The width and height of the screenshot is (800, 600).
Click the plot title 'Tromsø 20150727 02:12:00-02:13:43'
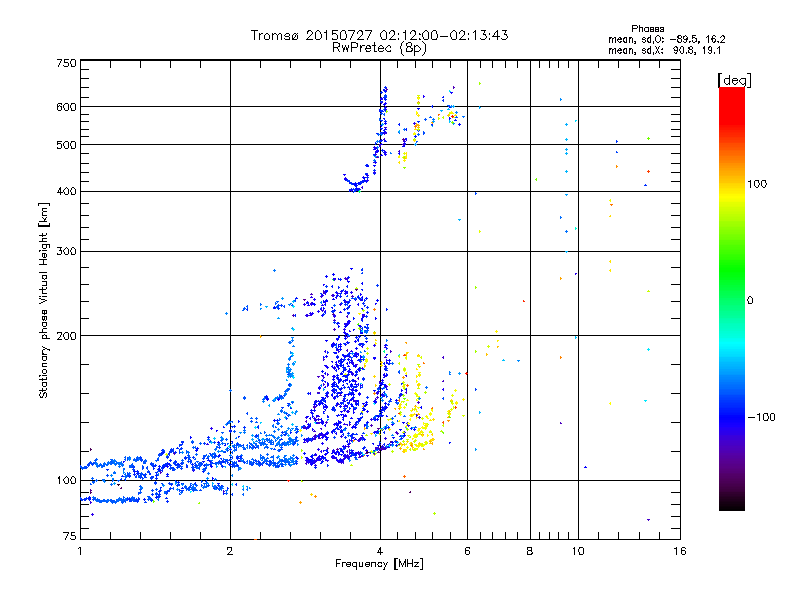coord(379,35)
